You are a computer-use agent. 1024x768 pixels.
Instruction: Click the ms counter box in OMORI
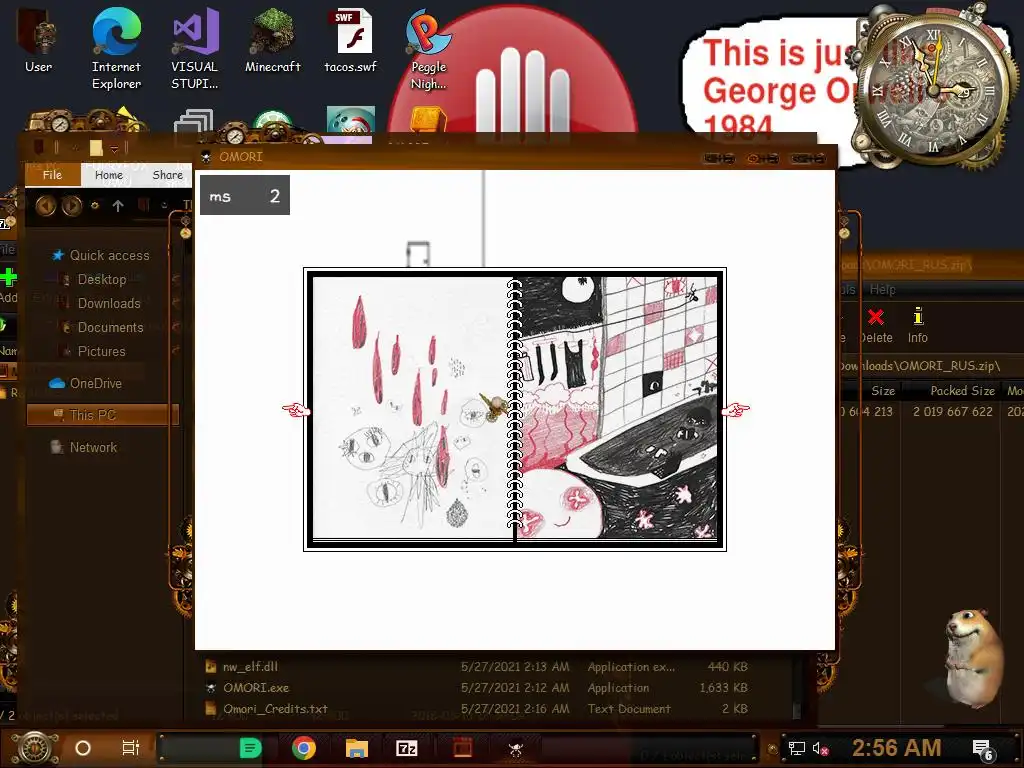pos(245,195)
